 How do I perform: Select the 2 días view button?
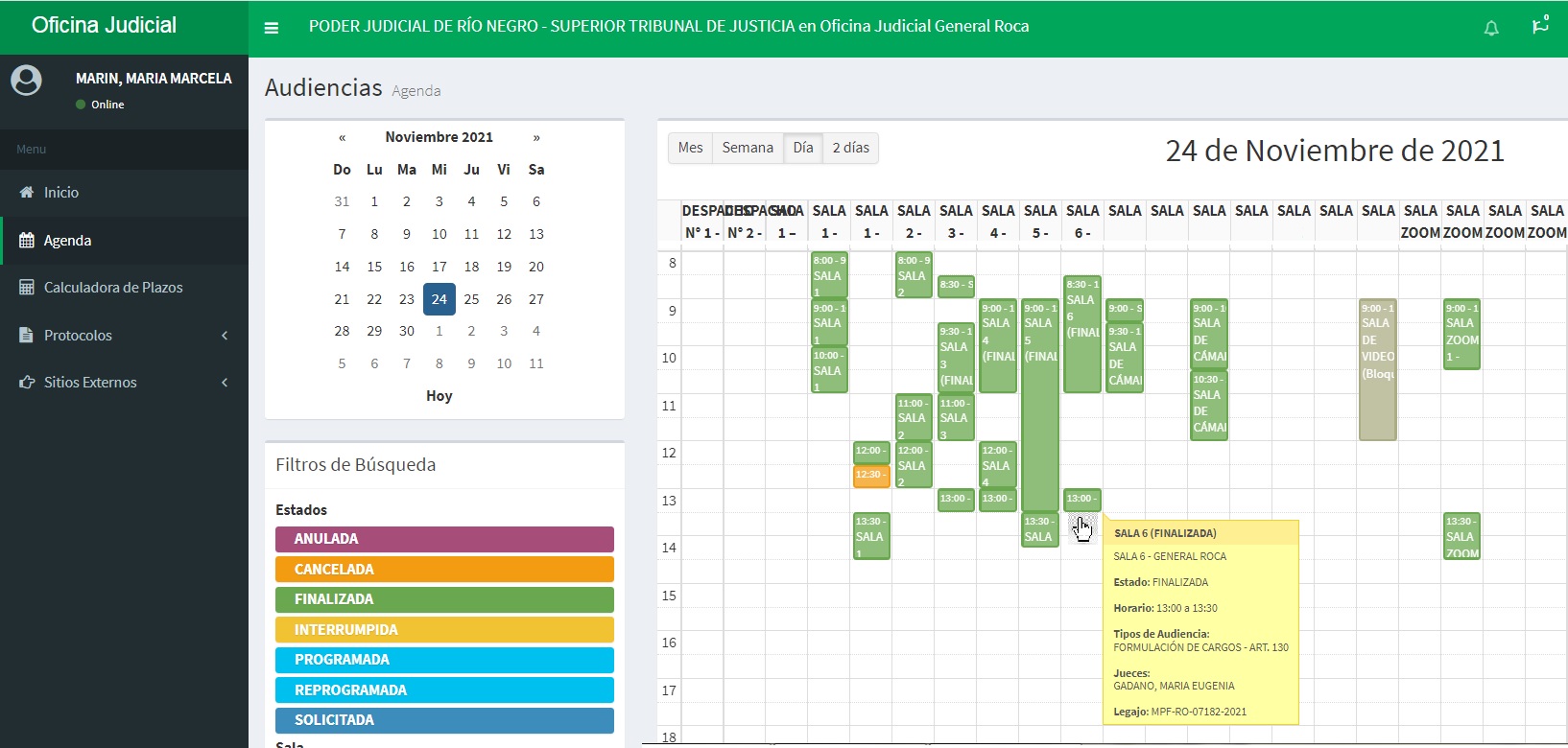pyautogui.click(x=850, y=148)
